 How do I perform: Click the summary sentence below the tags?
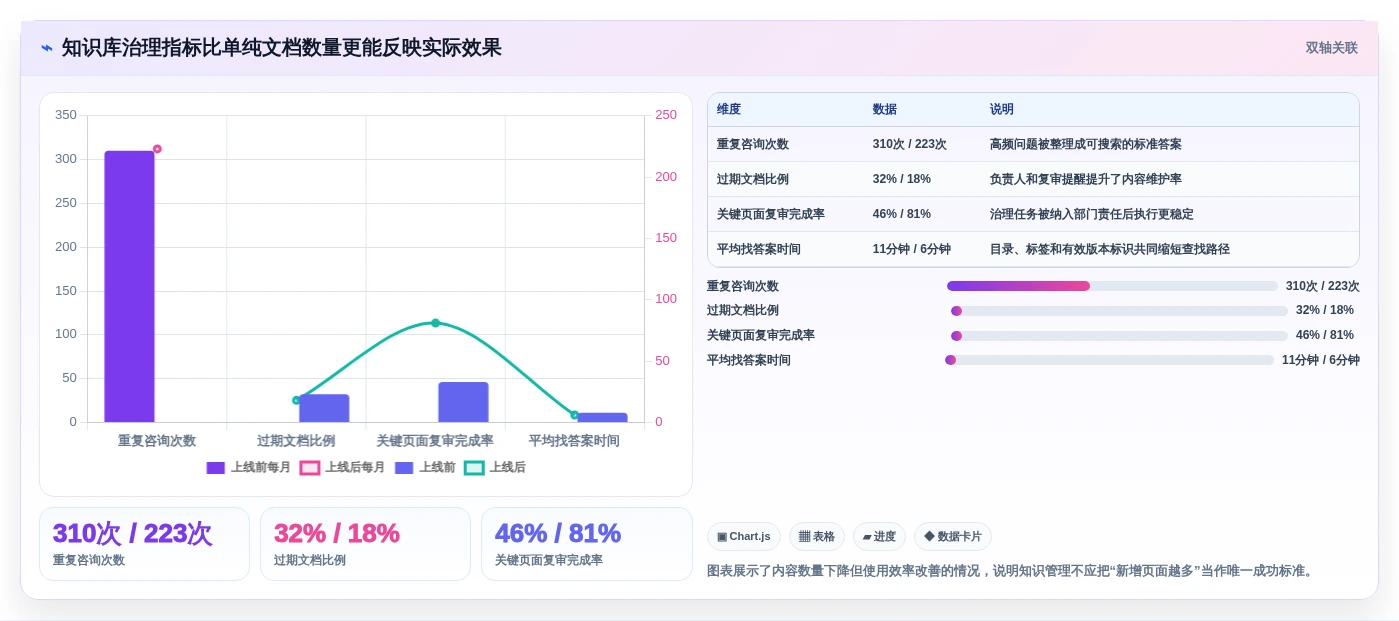click(x=1012, y=571)
